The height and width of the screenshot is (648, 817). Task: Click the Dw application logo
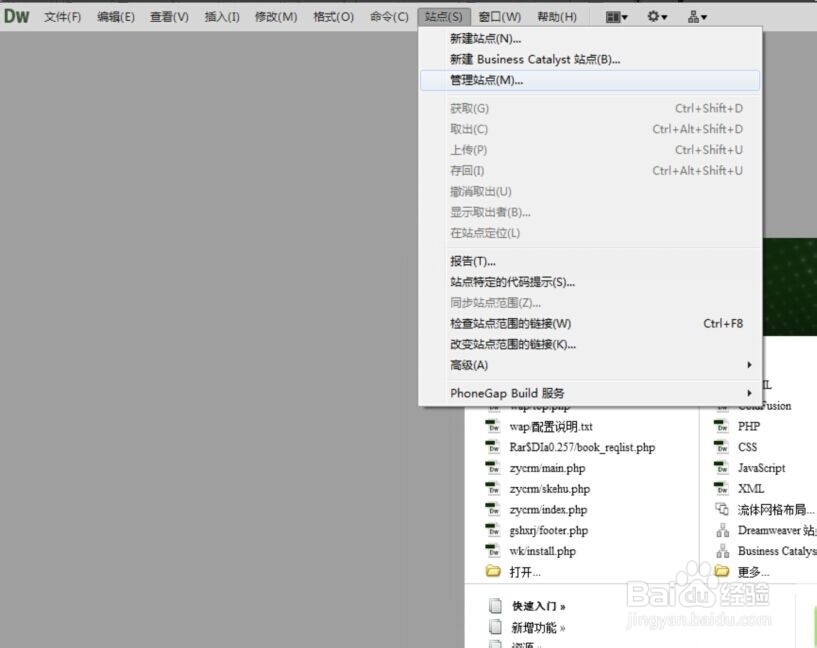[x=16, y=16]
